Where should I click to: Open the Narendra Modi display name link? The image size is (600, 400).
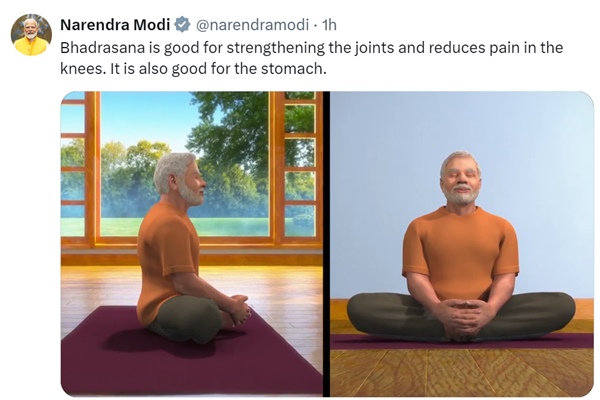115,25
